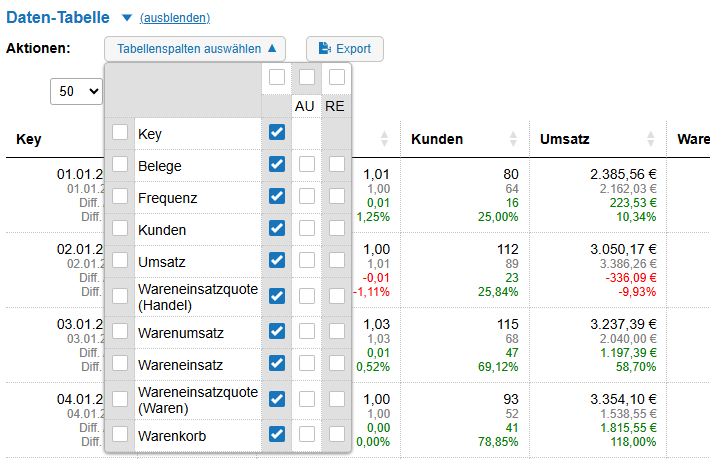Screen dimensions: 710x460
Task: Toggle the header checkbox above AU
Action: point(307,77)
